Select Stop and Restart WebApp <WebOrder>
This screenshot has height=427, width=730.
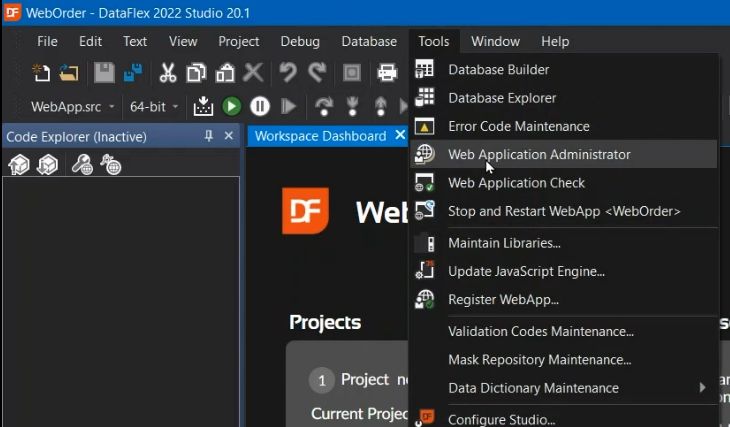point(563,211)
